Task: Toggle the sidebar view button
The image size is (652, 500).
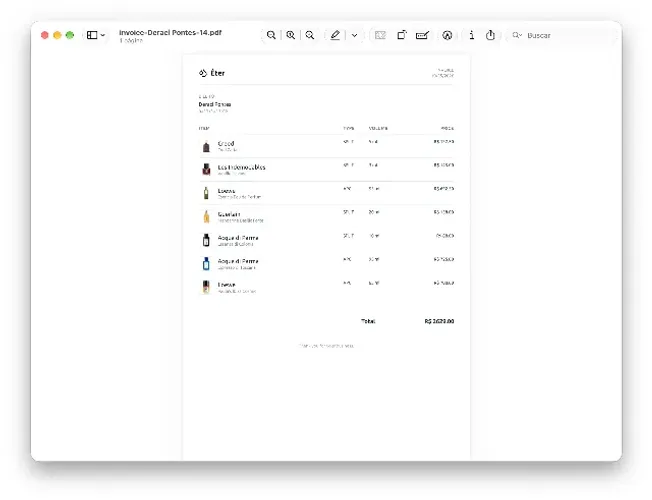Action: click(x=92, y=35)
